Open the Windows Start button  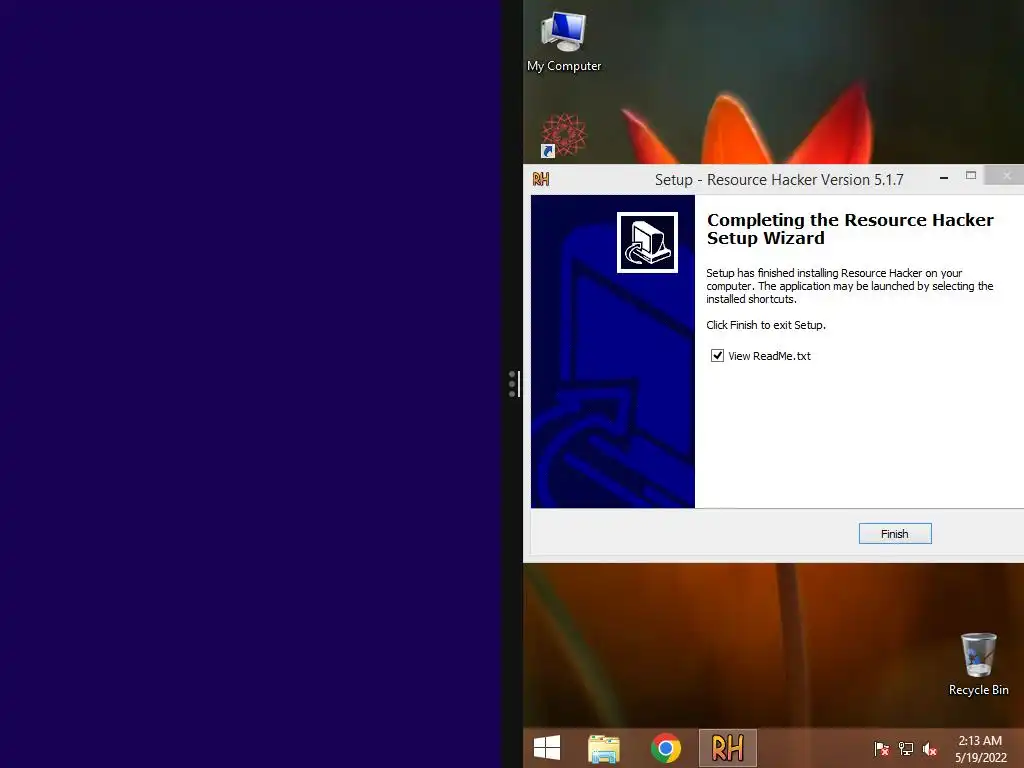coord(547,748)
